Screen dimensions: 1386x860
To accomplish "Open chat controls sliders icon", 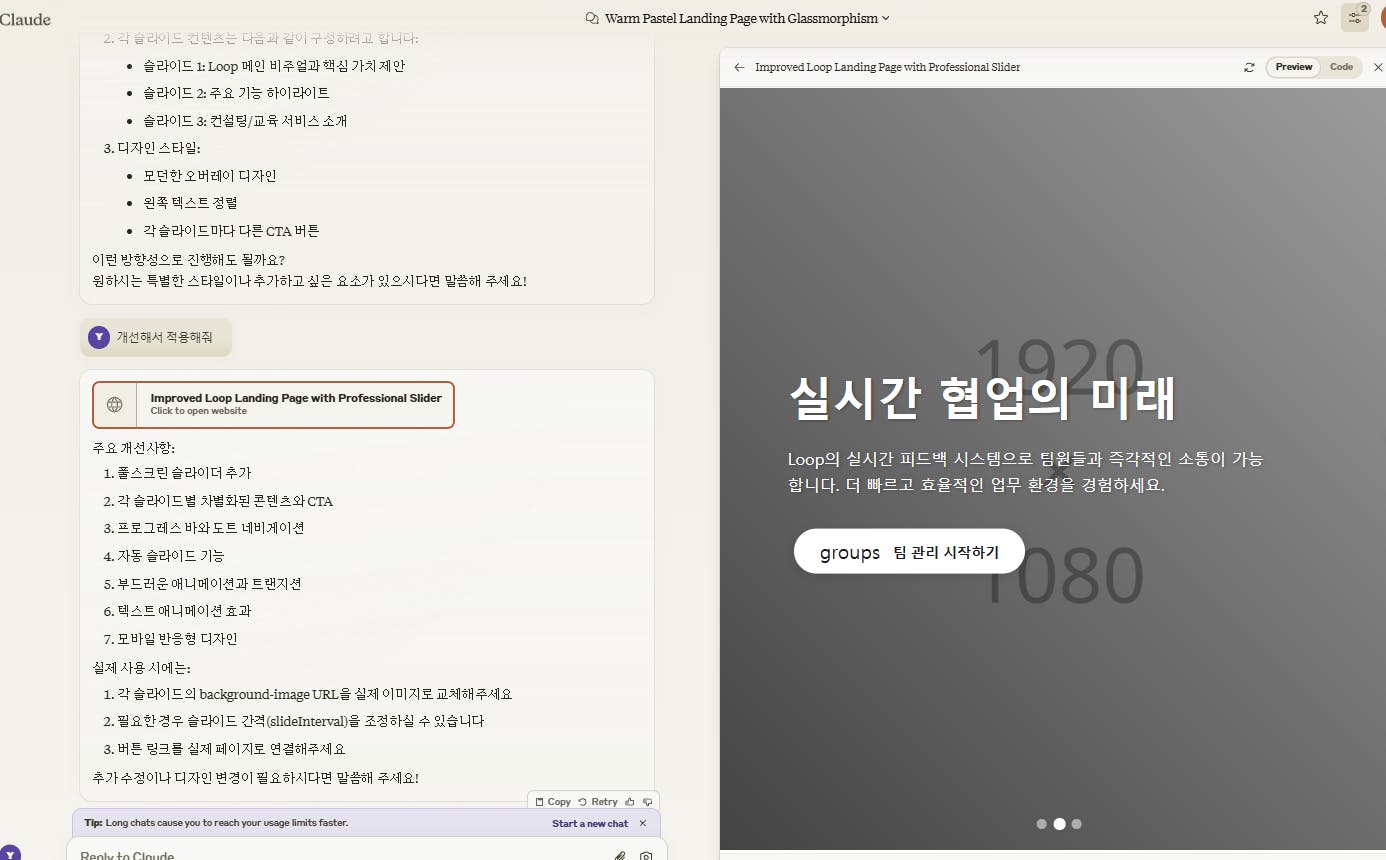I will (1355, 18).
